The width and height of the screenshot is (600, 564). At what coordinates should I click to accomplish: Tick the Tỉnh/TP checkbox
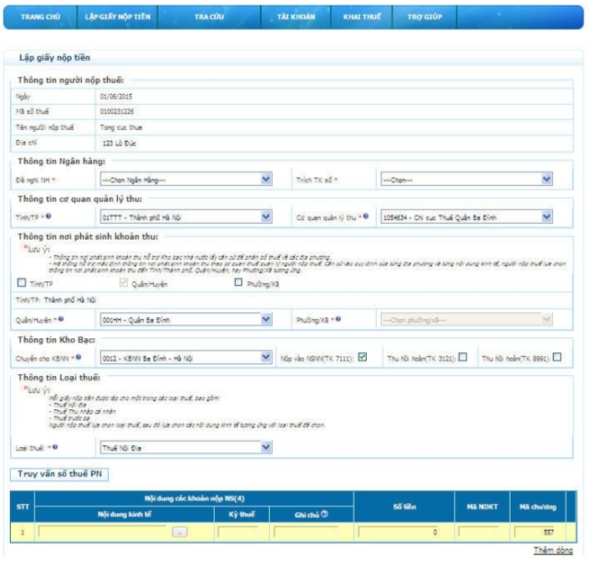[22, 283]
